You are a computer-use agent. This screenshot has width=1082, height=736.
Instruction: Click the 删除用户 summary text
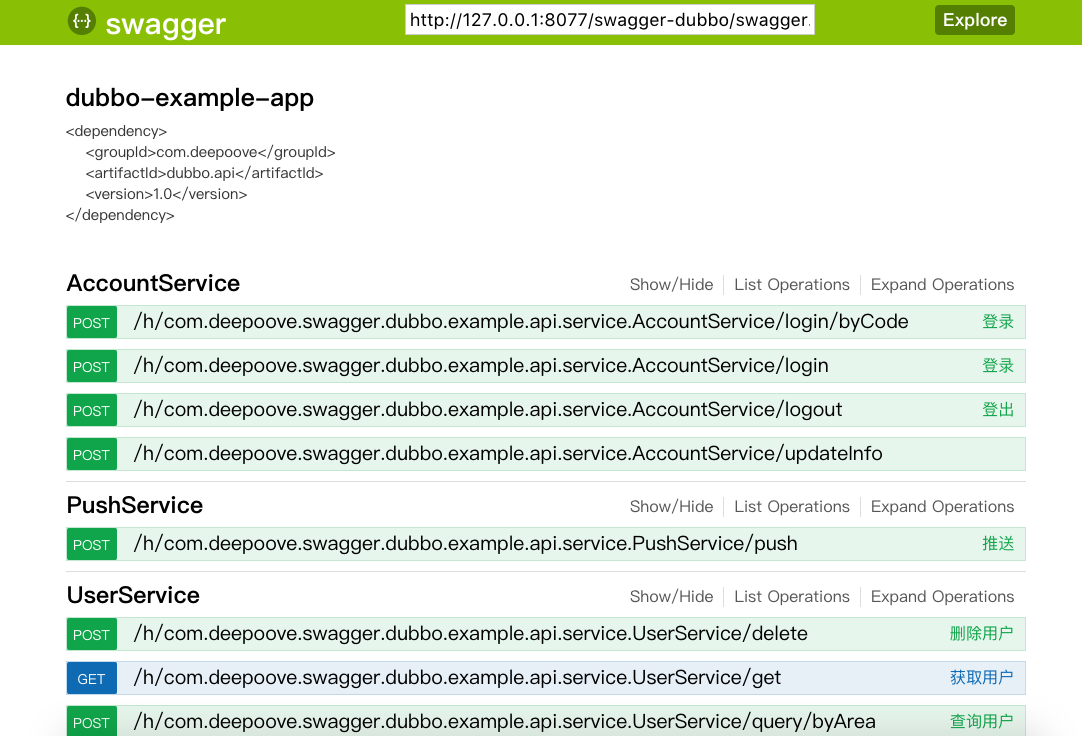(981, 633)
